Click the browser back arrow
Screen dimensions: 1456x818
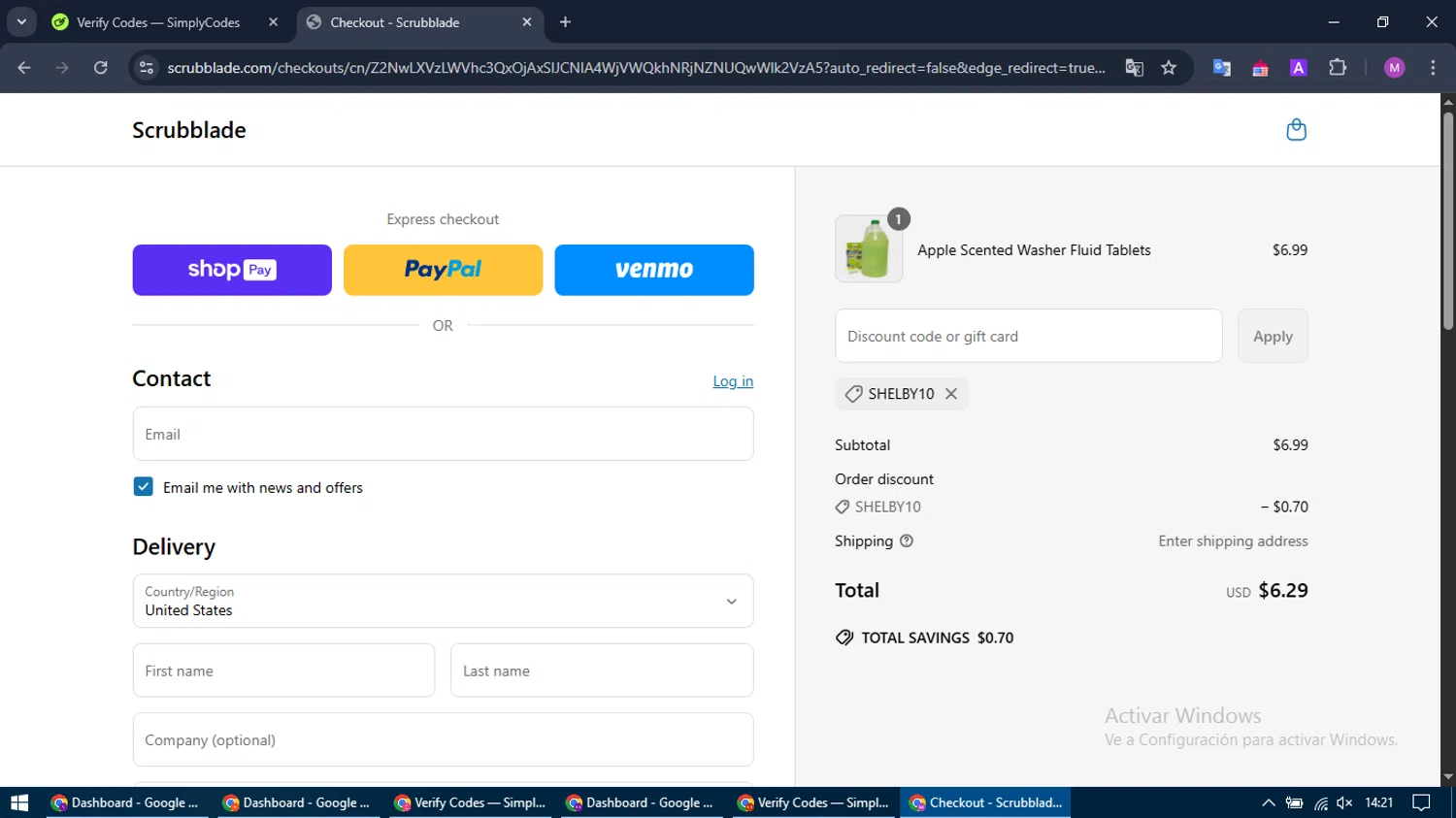coord(24,68)
